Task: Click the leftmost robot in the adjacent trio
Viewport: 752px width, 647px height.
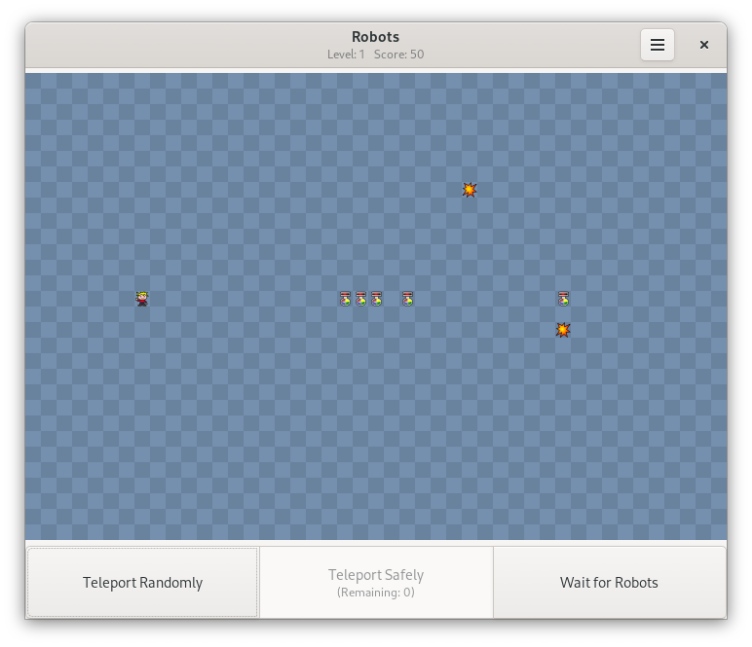Action: point(345,298)
